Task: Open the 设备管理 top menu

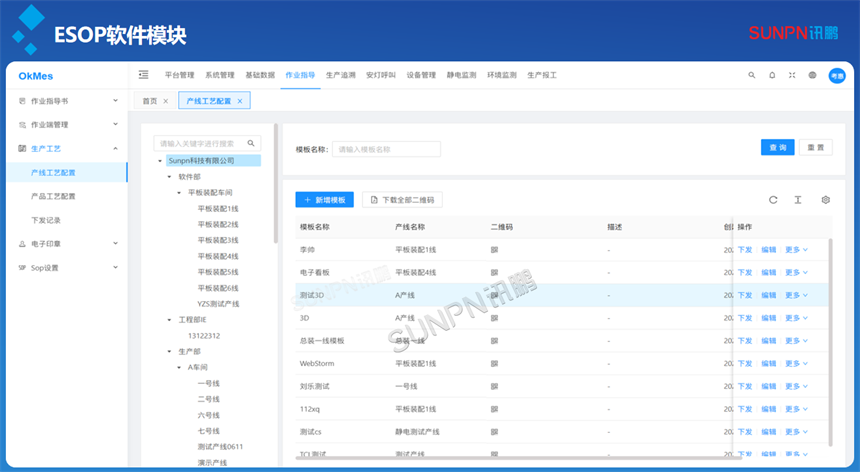Action: pos(421,75)
